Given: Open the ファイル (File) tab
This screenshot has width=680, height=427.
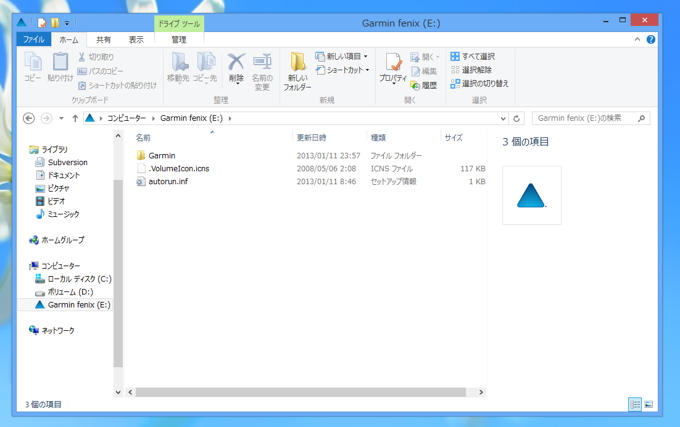Looking at the screenshot, I should click(34, 39).
